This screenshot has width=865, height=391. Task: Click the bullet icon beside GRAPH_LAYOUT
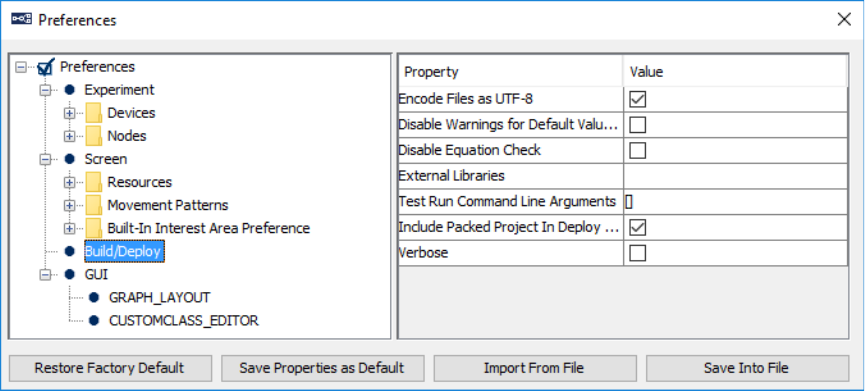tap(94, 297)
